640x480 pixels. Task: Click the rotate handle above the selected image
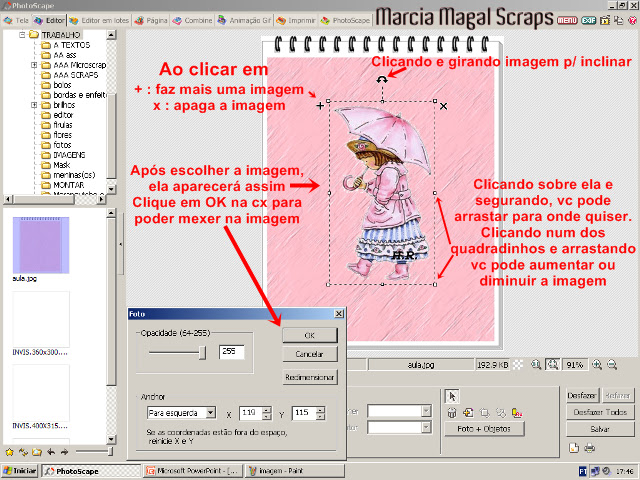point(382,80)
